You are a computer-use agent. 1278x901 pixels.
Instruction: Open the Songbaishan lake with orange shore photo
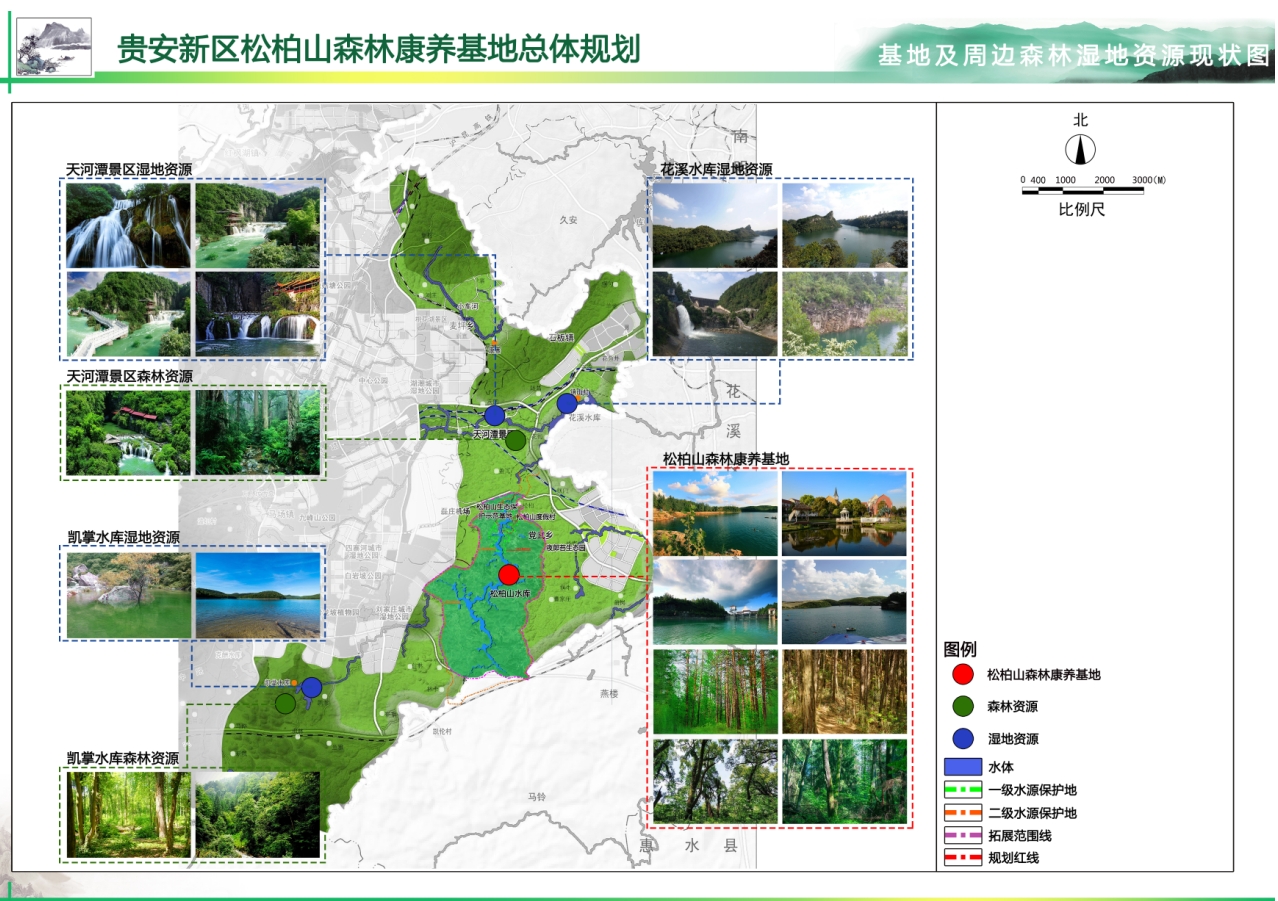[x=715, y=514]
